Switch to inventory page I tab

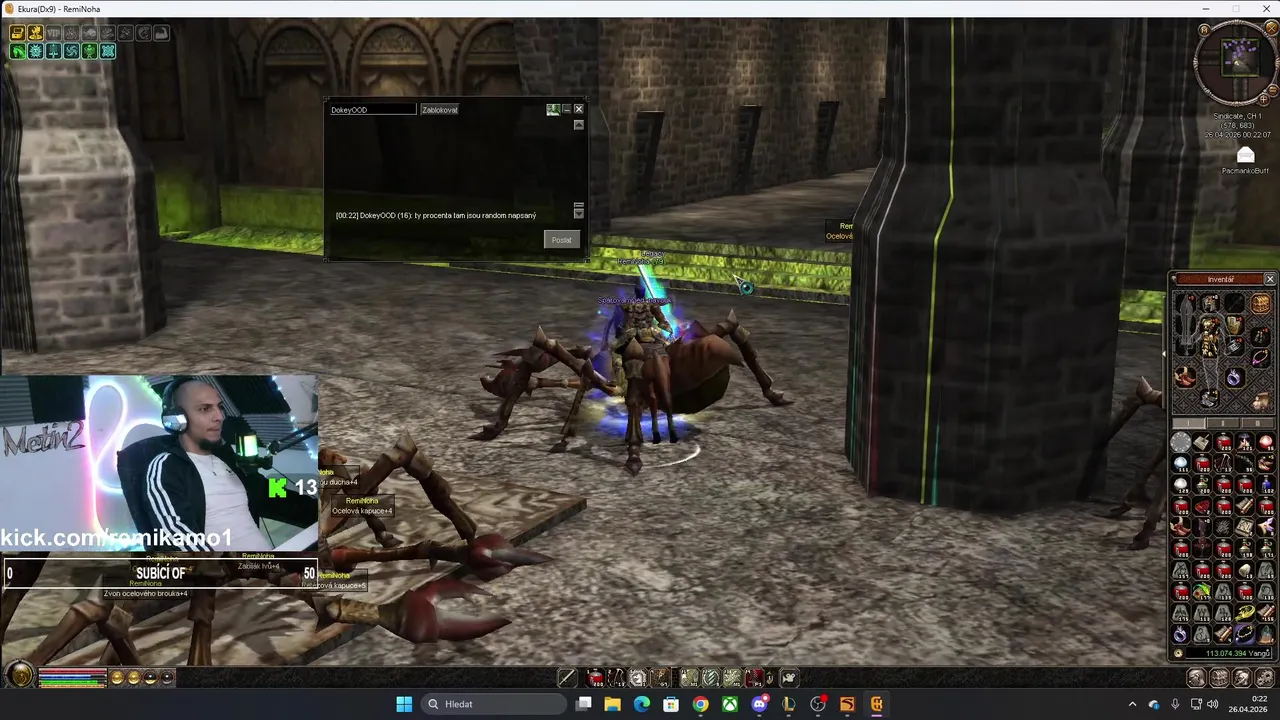click(1189, 423)
